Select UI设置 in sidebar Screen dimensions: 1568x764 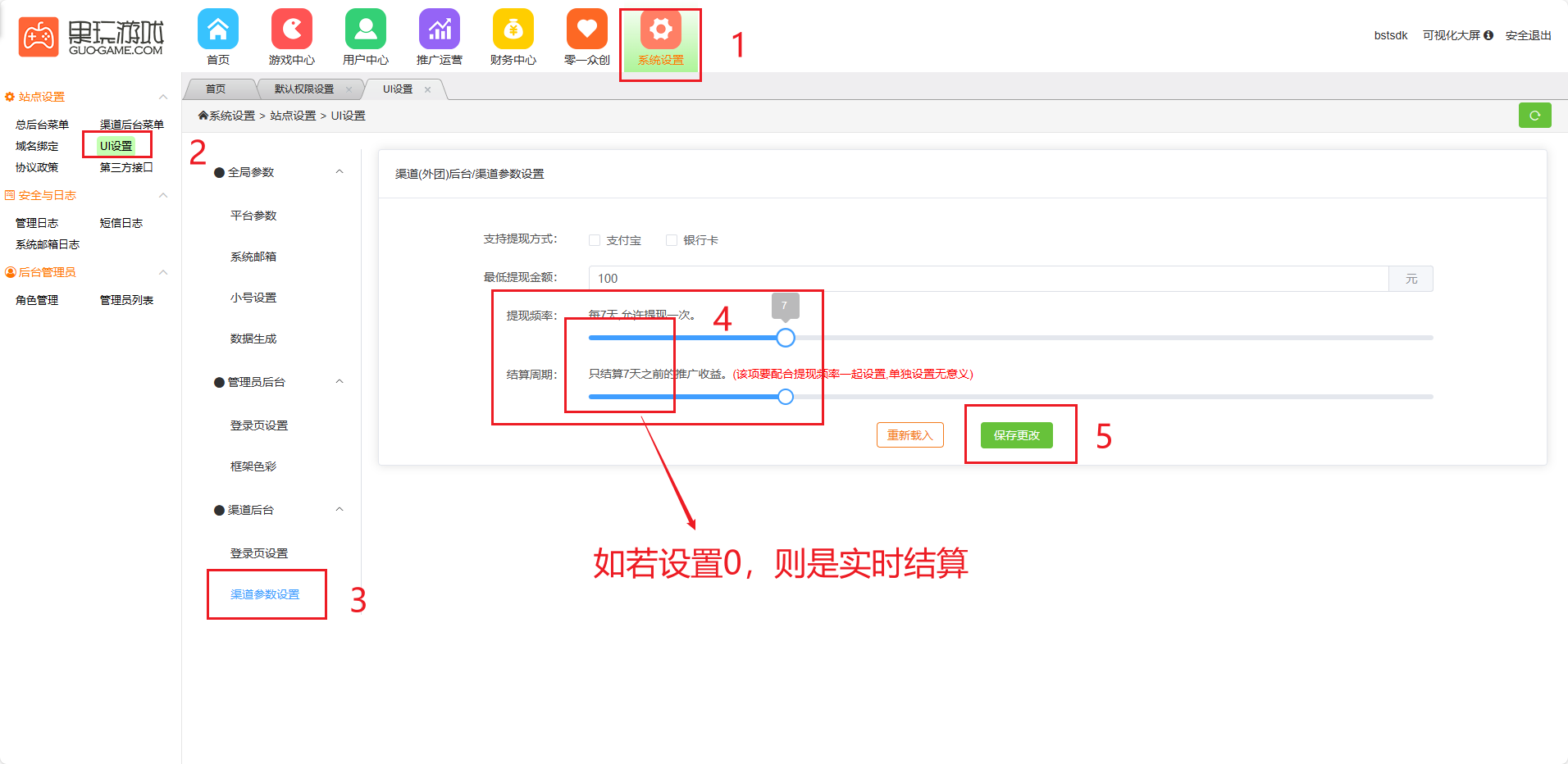[x=116, y=146]
